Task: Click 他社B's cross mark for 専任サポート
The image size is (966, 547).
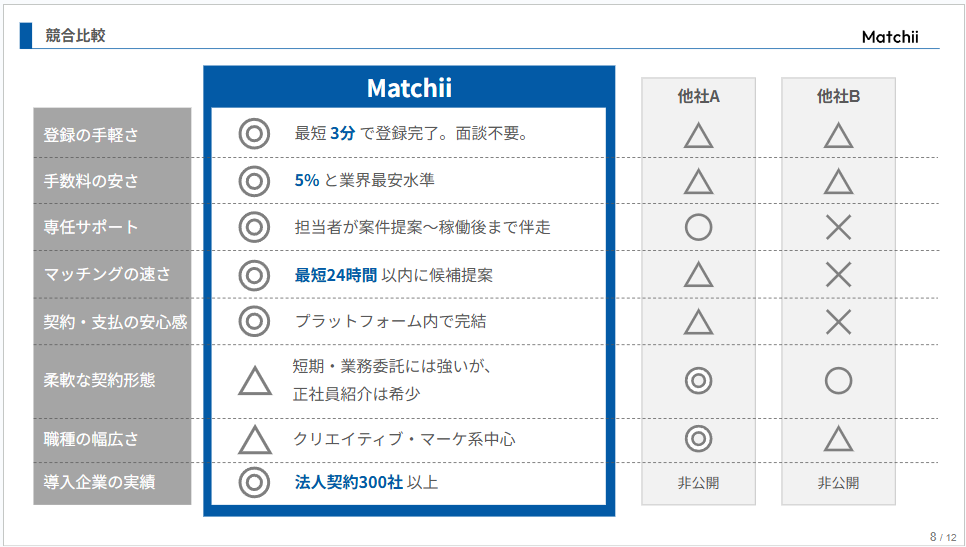Action: point(838,228)
